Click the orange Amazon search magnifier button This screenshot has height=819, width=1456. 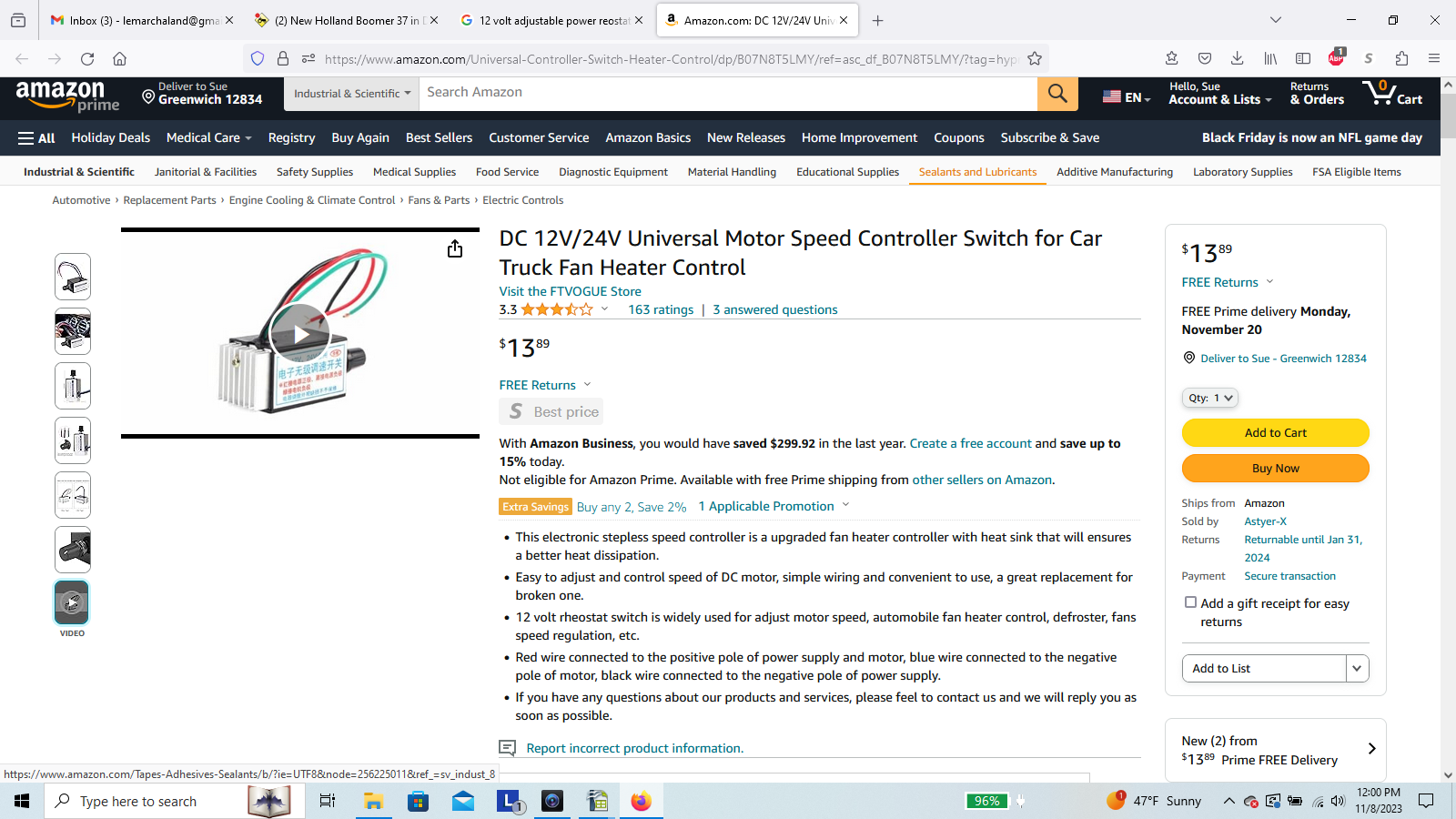coord(1057,93)
